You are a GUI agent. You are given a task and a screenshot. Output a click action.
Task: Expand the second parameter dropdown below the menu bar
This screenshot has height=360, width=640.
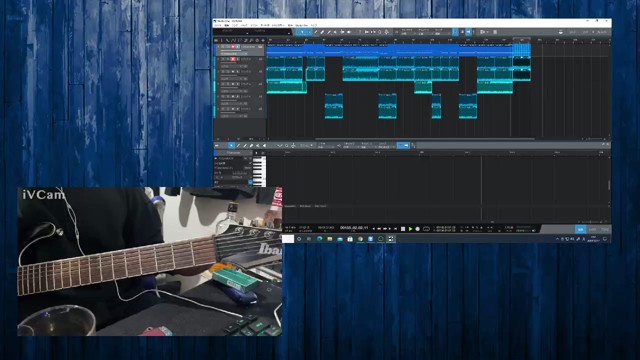[x=289, y=32]
